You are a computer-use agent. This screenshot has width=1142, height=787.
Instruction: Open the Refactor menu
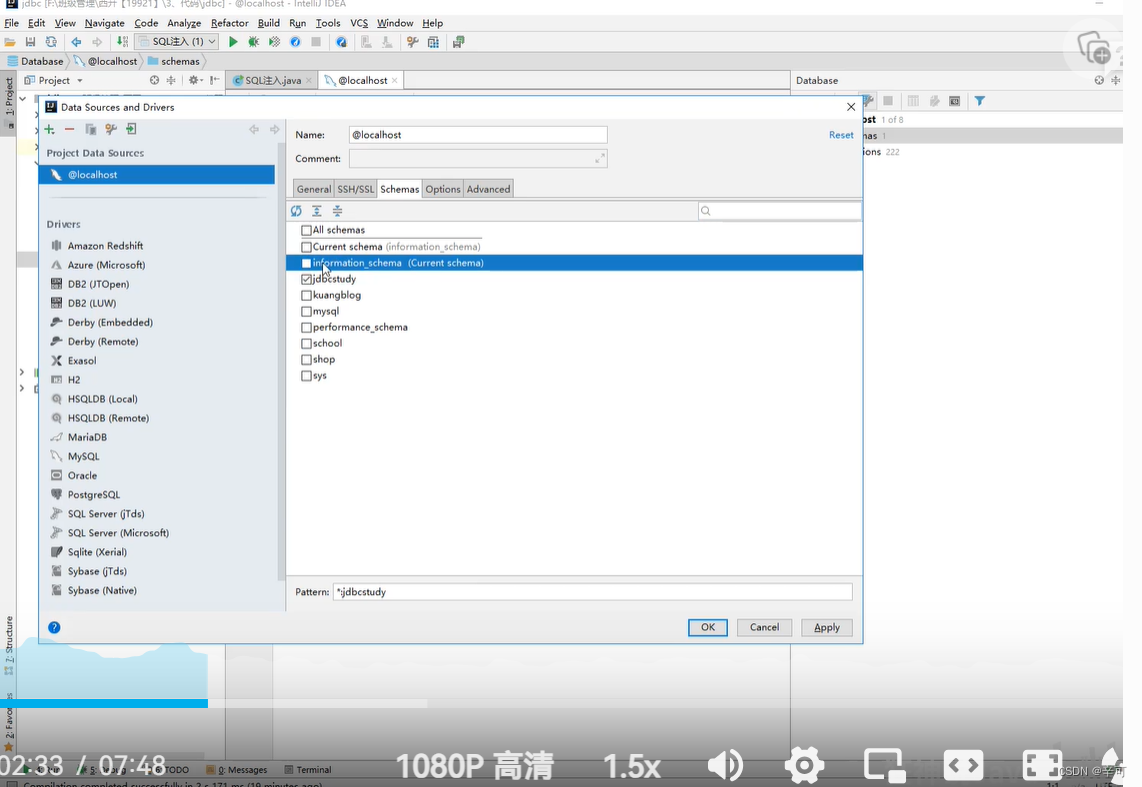(229, 23)
